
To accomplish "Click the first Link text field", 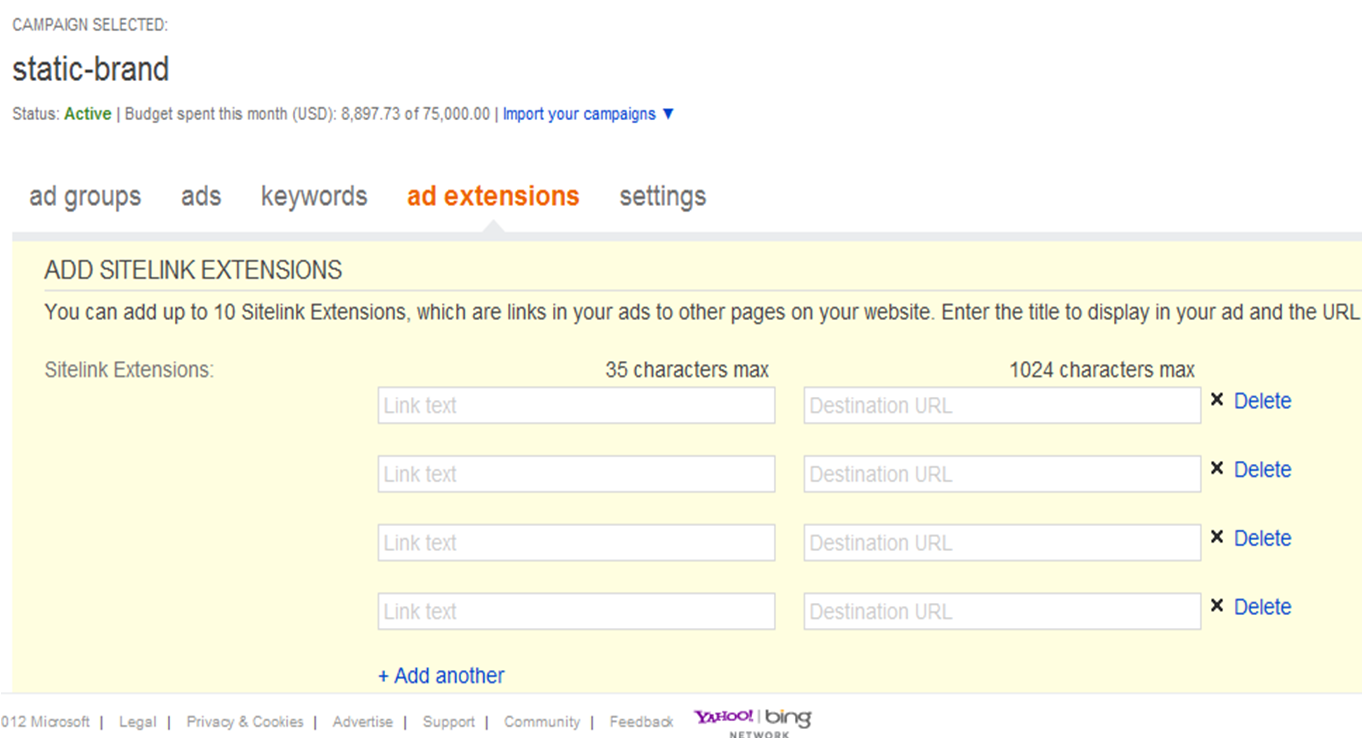I will coord(576,406).
